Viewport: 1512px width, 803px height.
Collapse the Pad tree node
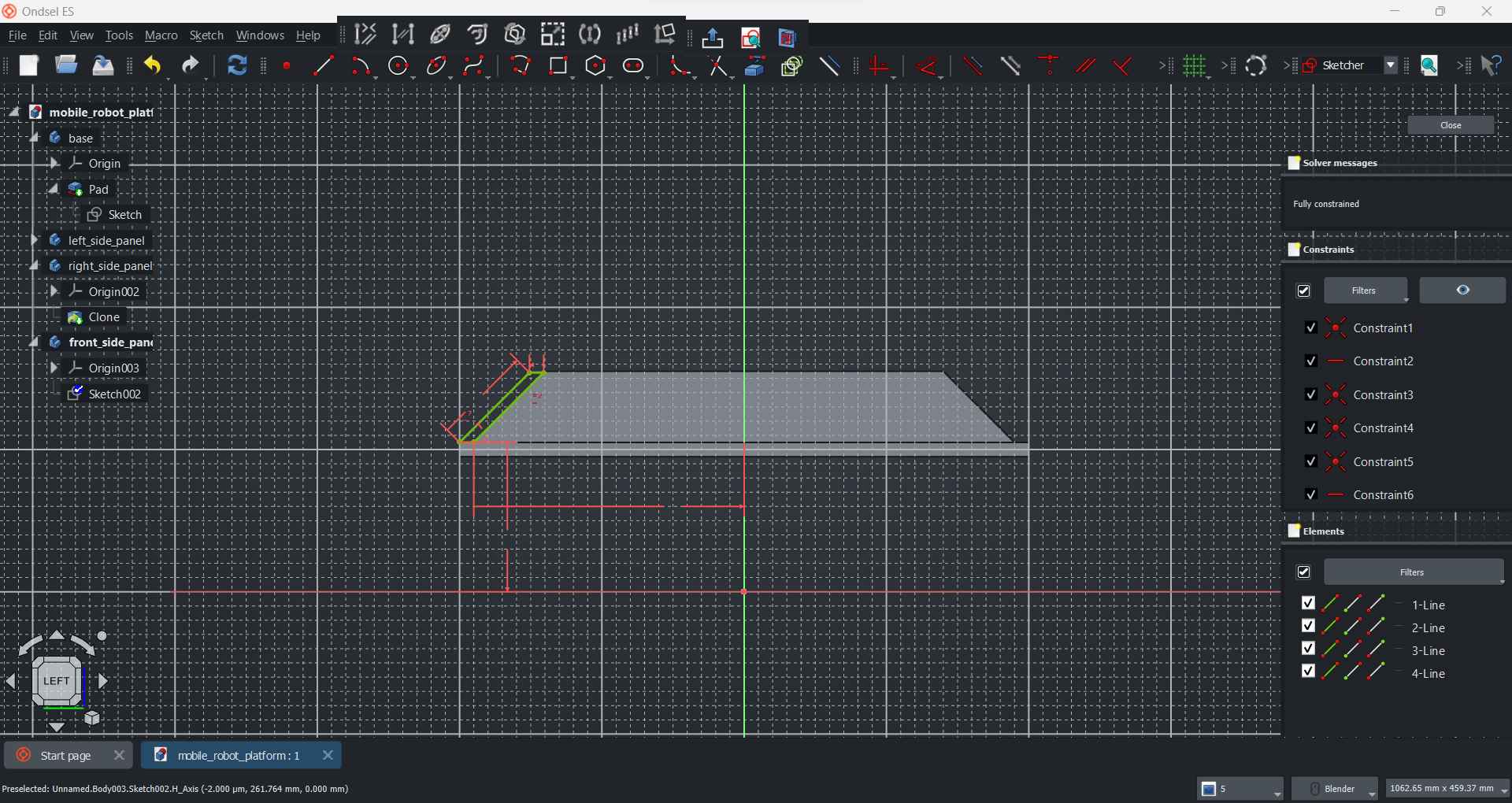pos(54,189)
